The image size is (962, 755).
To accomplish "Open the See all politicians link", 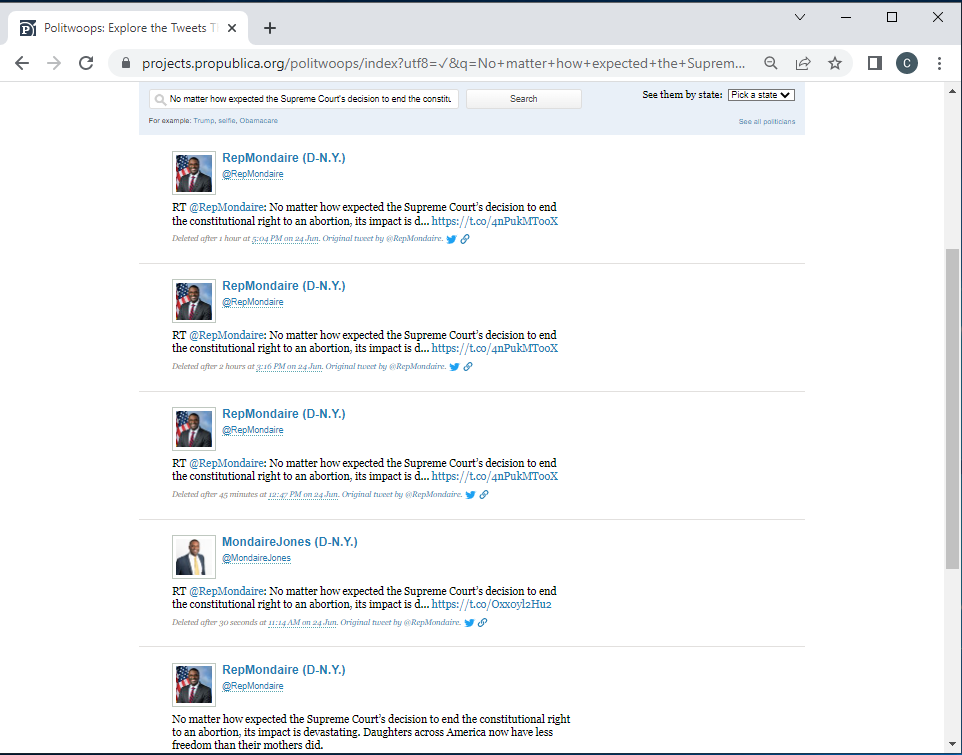I will (x=767, y=122).
